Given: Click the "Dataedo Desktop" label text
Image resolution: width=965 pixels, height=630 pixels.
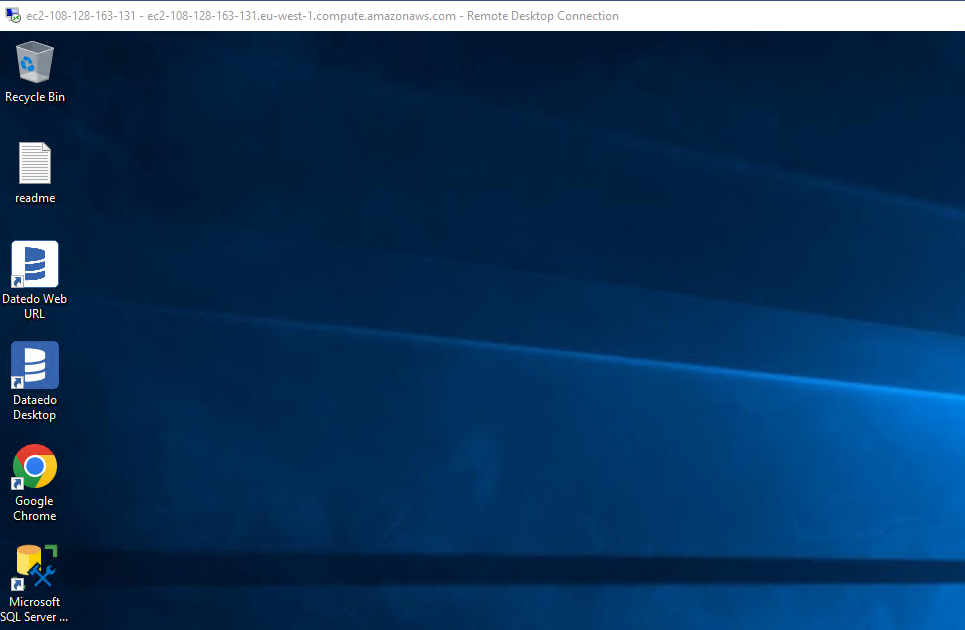Looking at the screenshot, I should 35,407.
